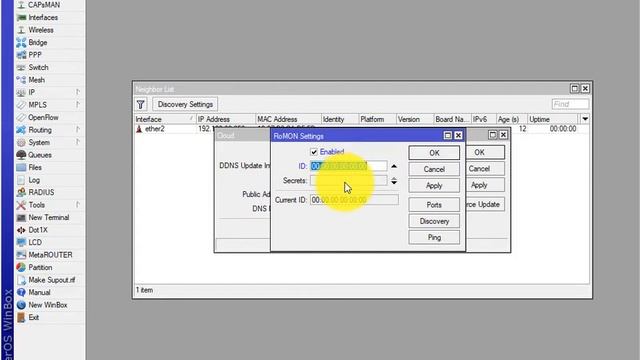The width and height of the screenshot is (640, 360).
Task: Click the filter funnel icon in Neighbor List
Action: pos(141,104)
